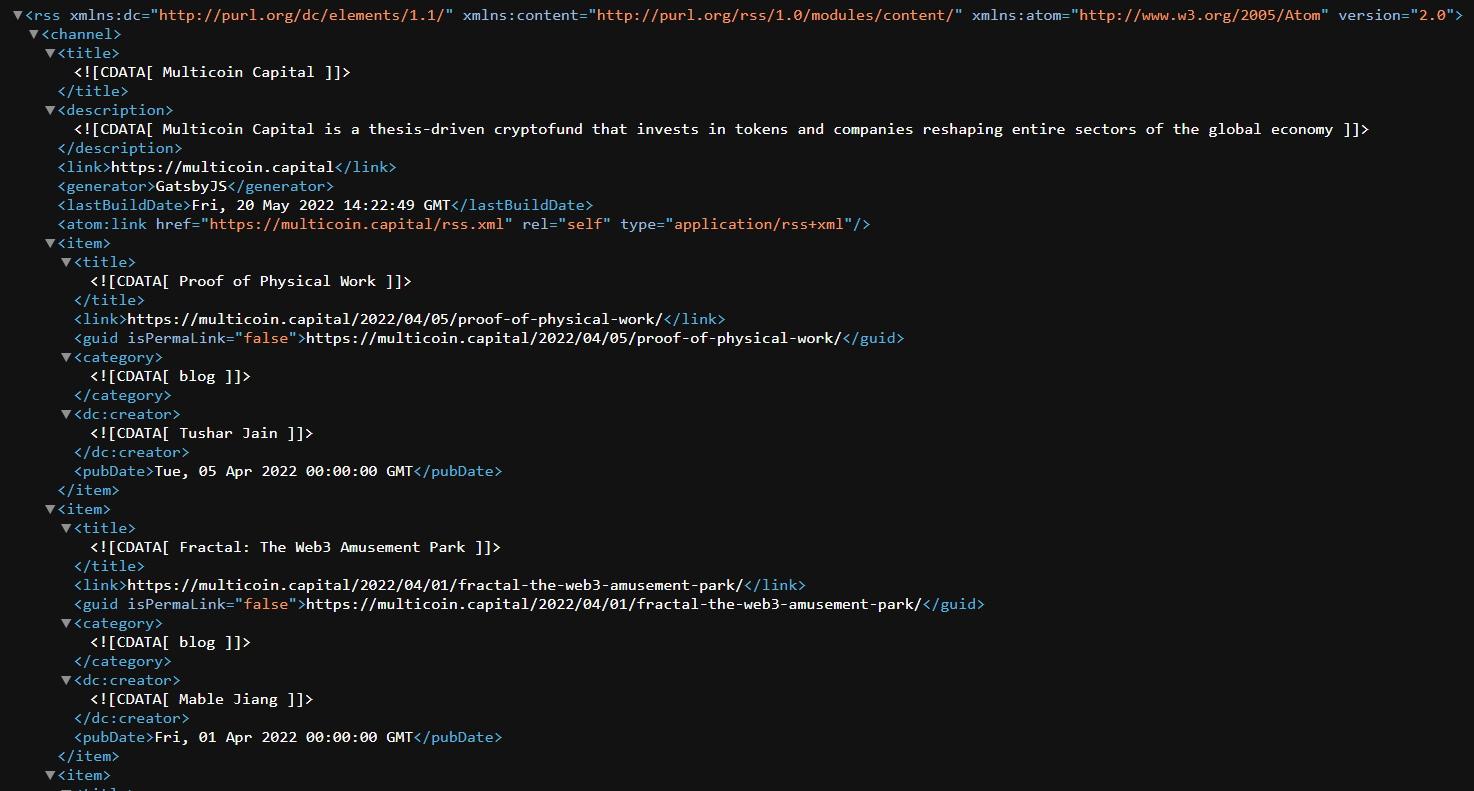Click the guid URL for fractal-the-web3-amusement-park
This screenshot has height=791, width=1474.
(614, 604)
